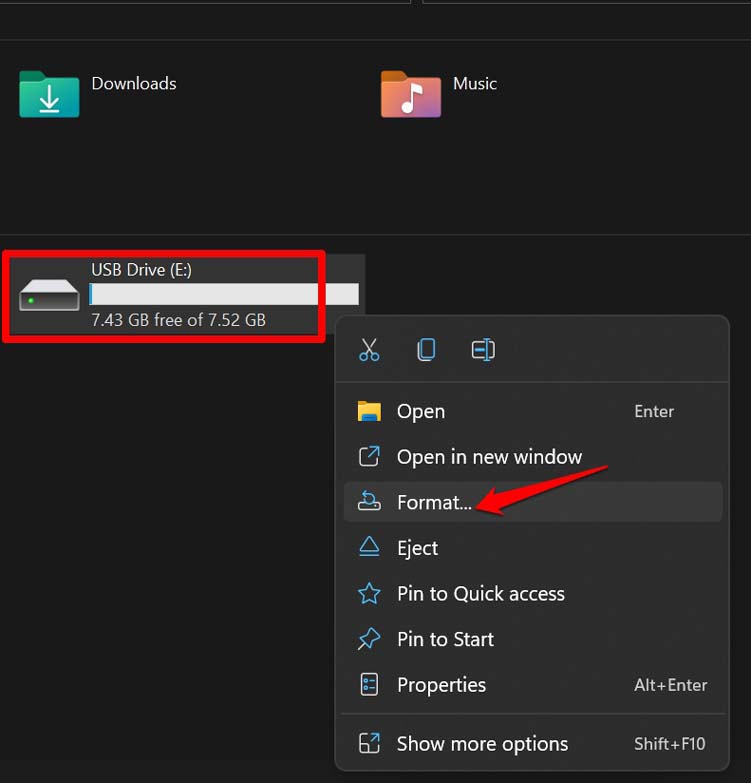Click the Music folder label
The image size is (751, 783).
[474, 84]
